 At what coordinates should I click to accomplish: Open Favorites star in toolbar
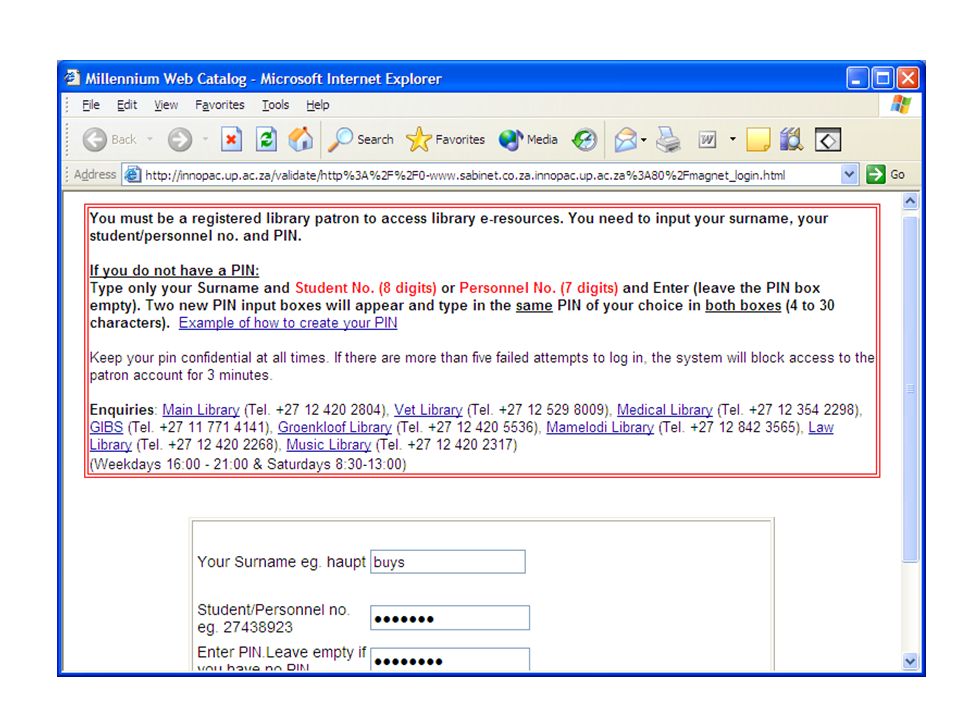click(x=445, y=140)
